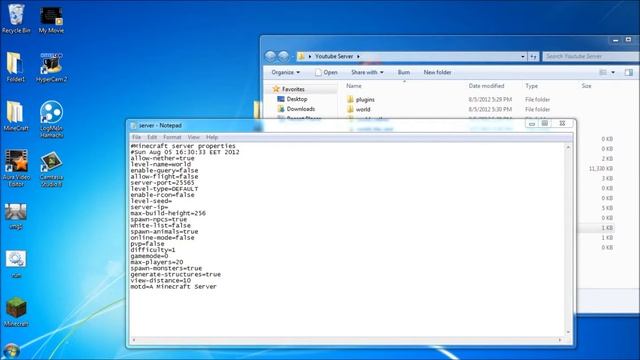The image size is (640, 360).
Task: Select the world folder icon in Explorer
Action: (350, 109)
